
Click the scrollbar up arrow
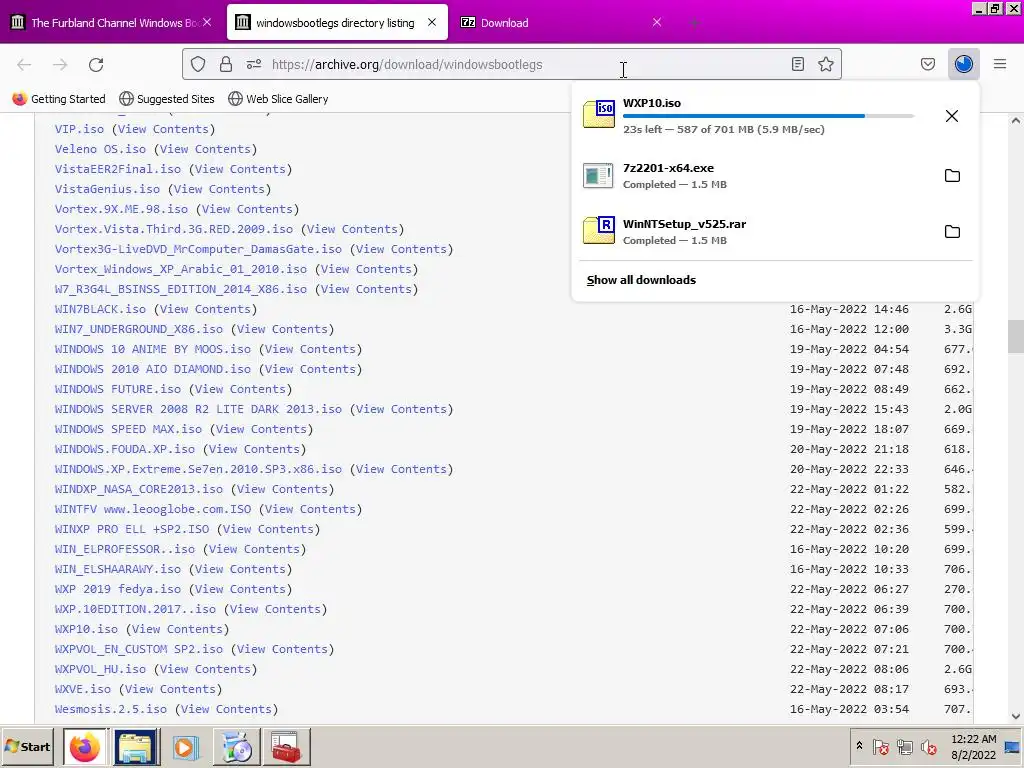tap(1016, 120)
